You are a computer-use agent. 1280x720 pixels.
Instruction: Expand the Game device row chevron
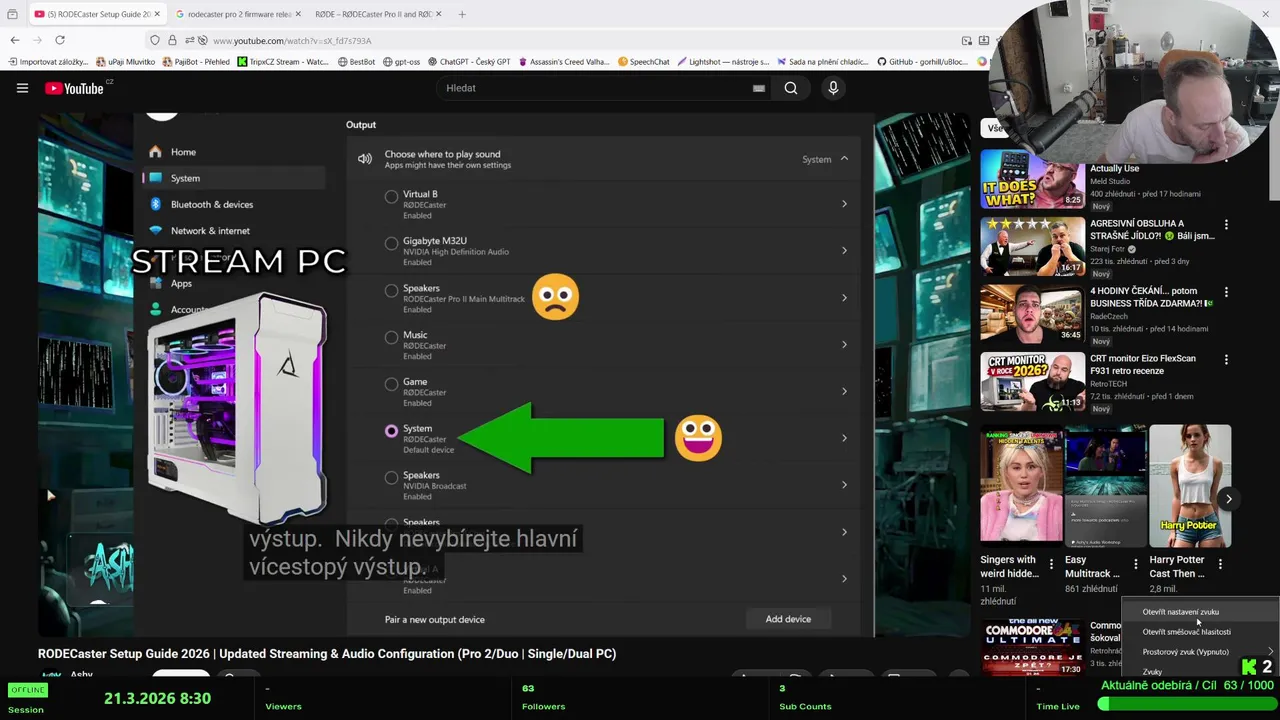point(844,391)
